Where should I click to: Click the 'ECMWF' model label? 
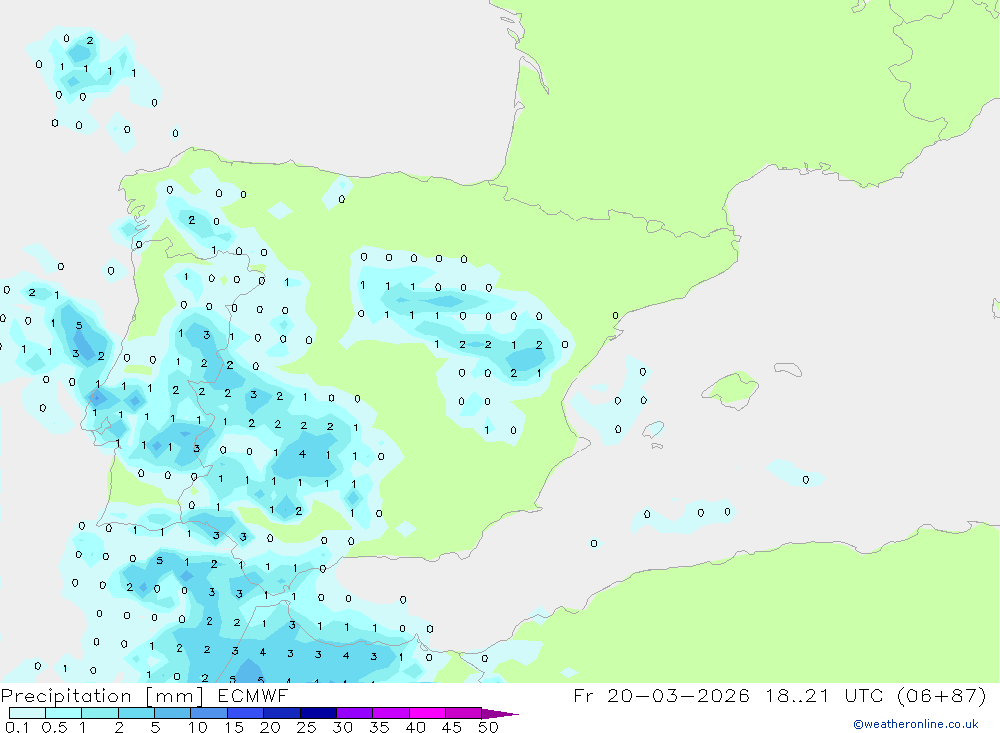coord(253,695)
